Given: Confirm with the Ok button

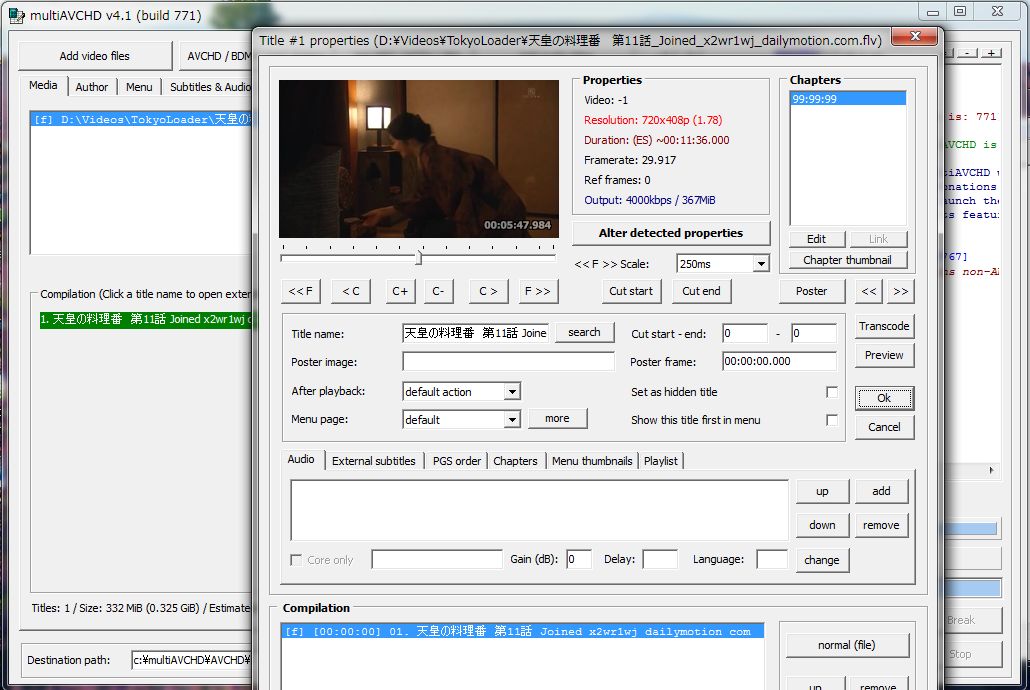Looking at the screenshot, I should [884, 398].
